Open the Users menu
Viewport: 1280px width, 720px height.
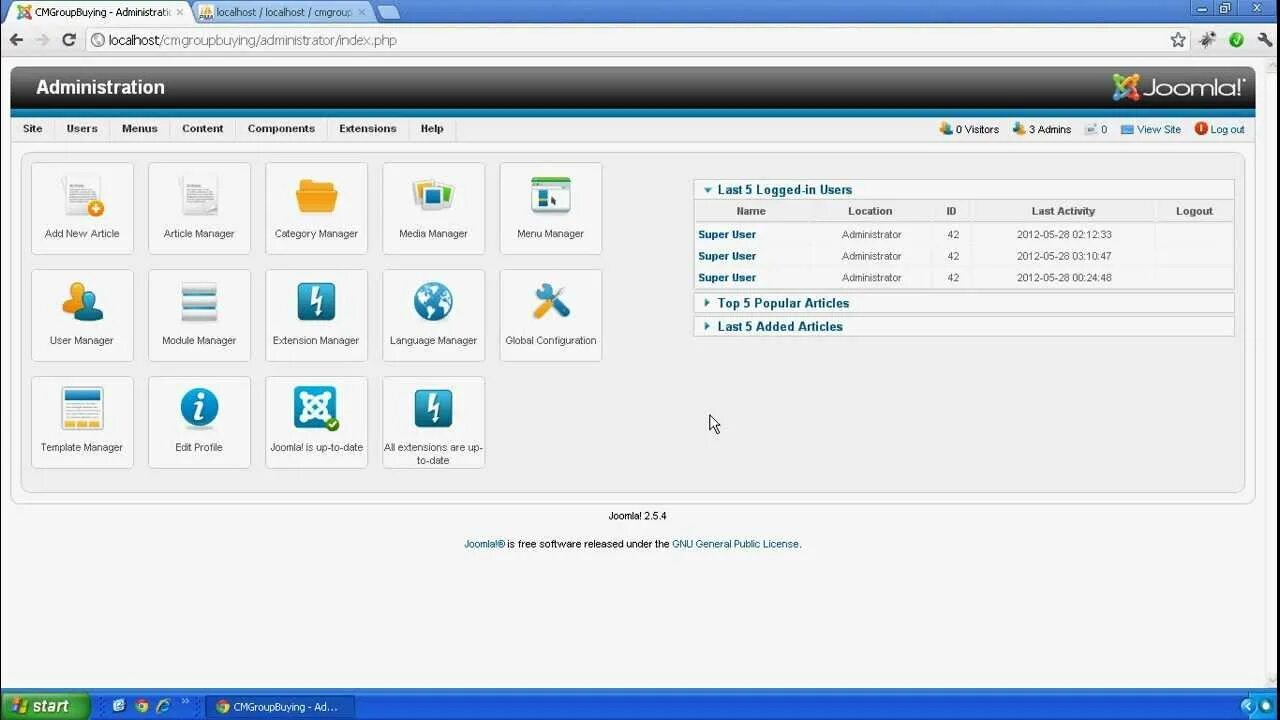(x=82, y=129)
